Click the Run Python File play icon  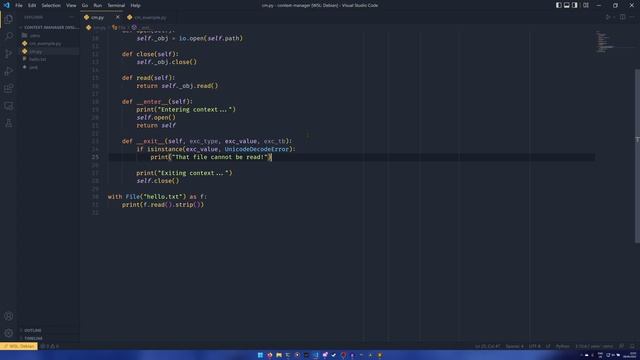pyautogui.click(x=608, y=17)
